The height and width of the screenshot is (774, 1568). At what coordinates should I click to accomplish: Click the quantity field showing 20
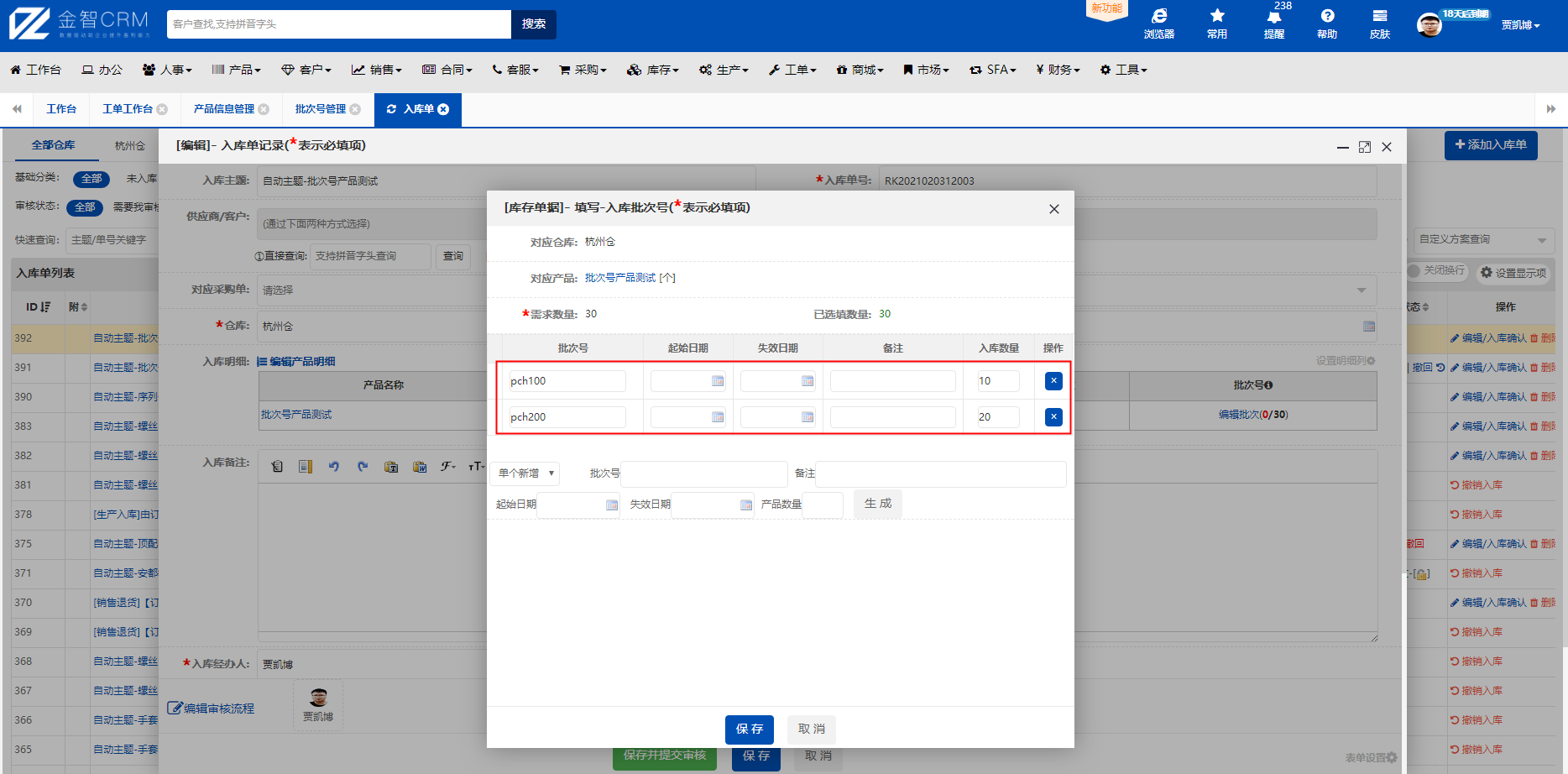tap(998, 417)
